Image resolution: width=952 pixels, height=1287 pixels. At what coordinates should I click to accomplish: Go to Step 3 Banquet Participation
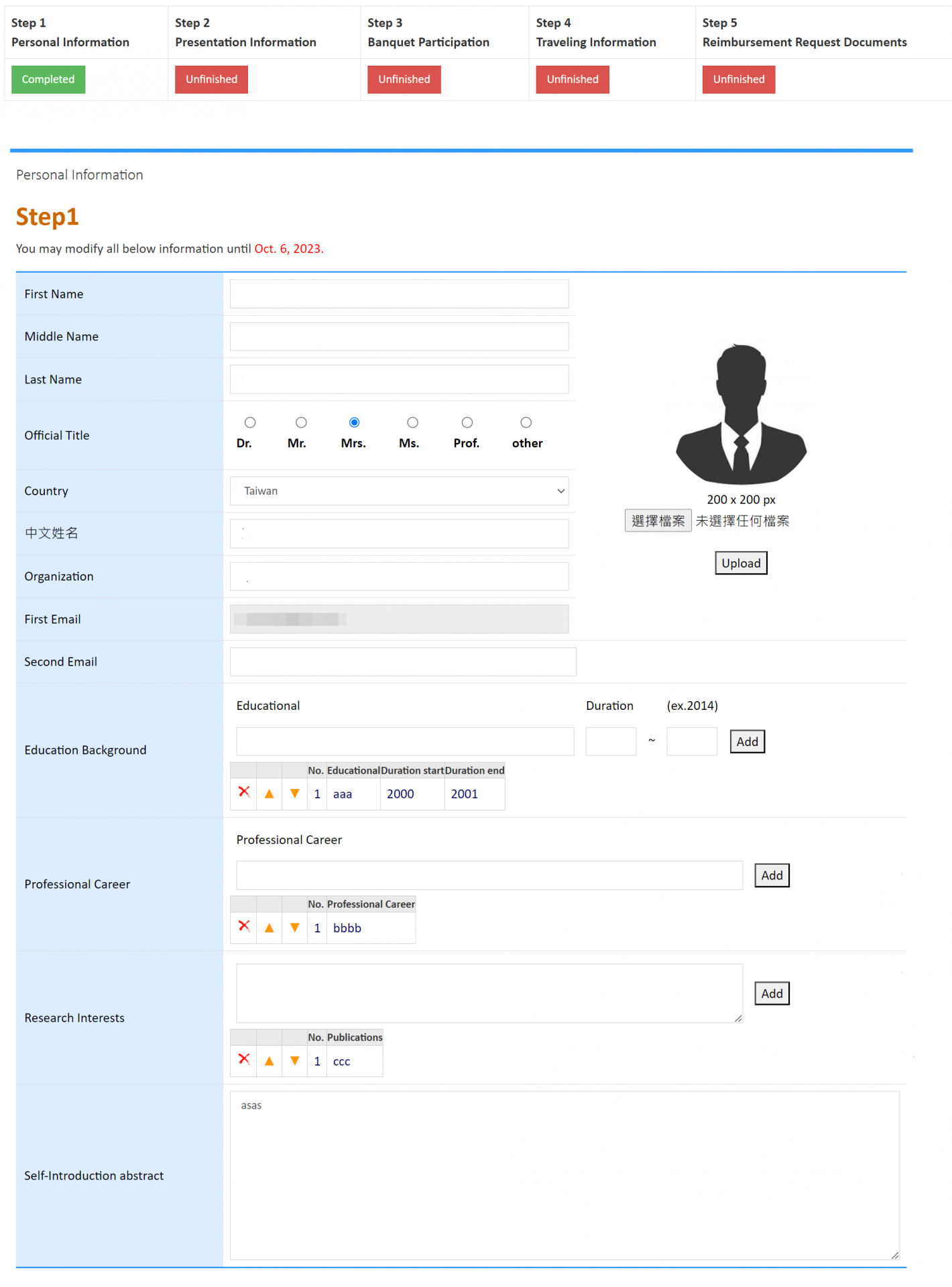tap(428, 32)
